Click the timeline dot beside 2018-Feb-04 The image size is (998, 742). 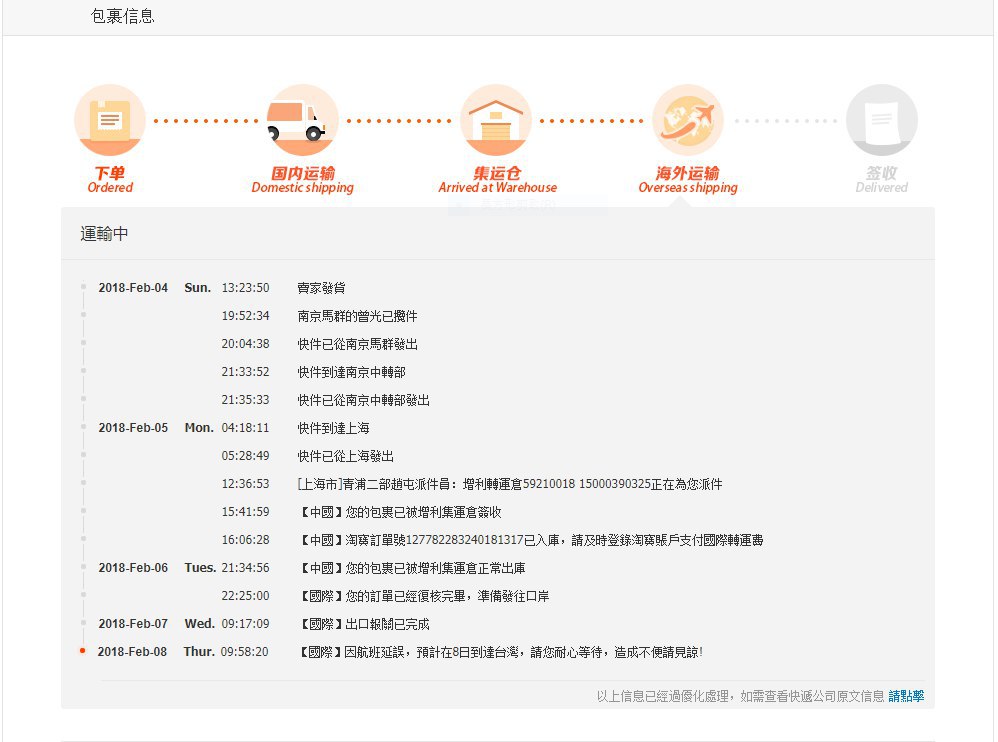(x=83, y=287)
